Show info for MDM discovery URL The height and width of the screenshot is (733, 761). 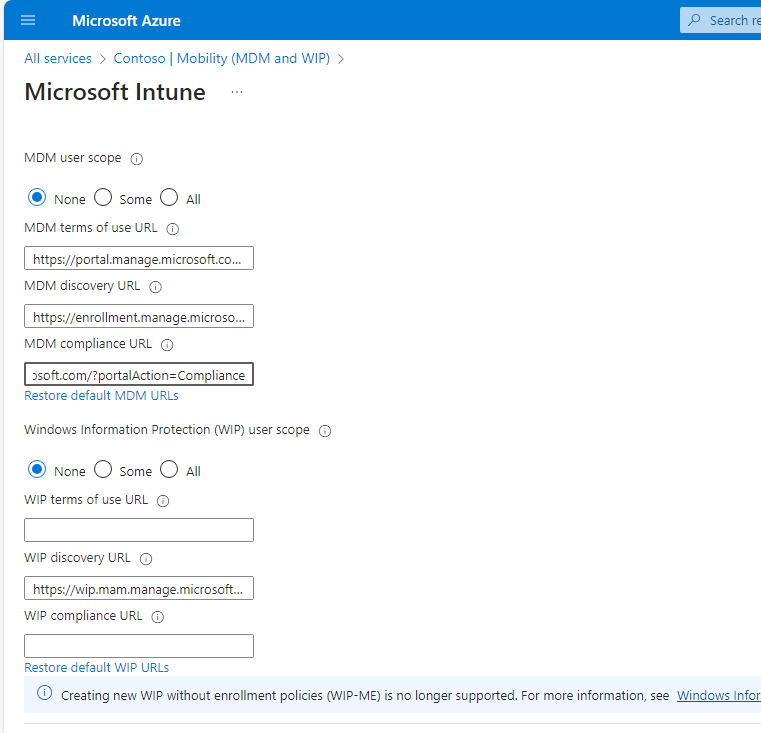pyautogui.click(x=155, y=287)
